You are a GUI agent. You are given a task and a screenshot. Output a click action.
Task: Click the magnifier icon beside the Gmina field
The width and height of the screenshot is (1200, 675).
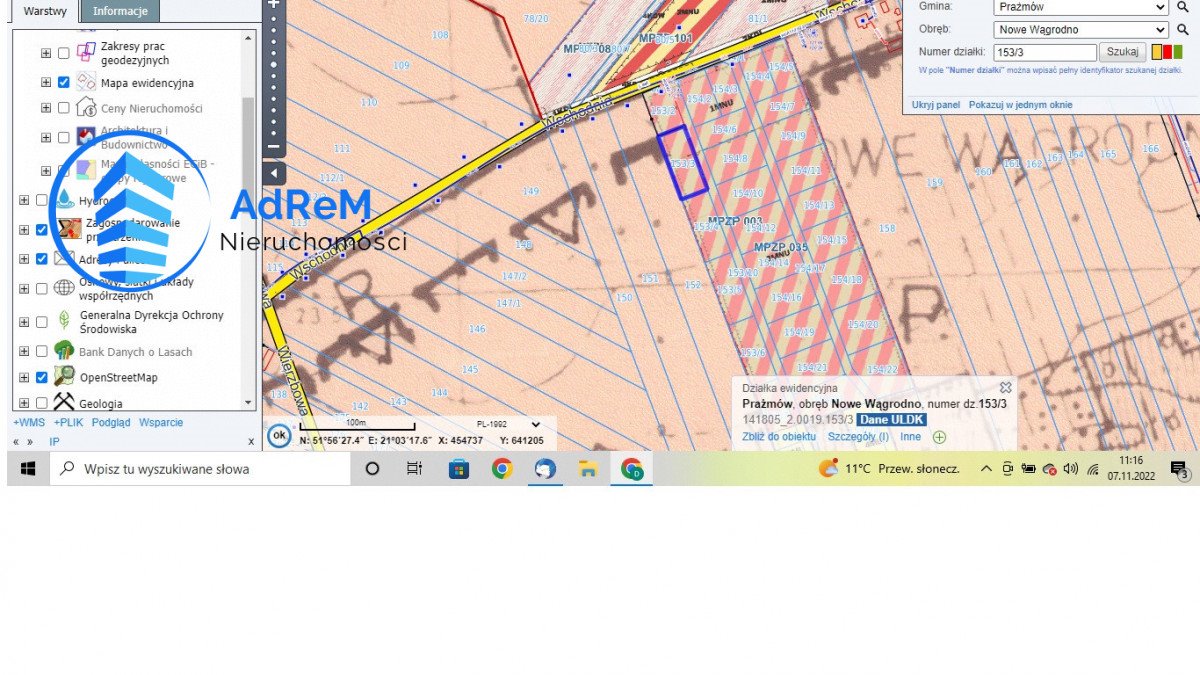click(x=1182, y=8)
